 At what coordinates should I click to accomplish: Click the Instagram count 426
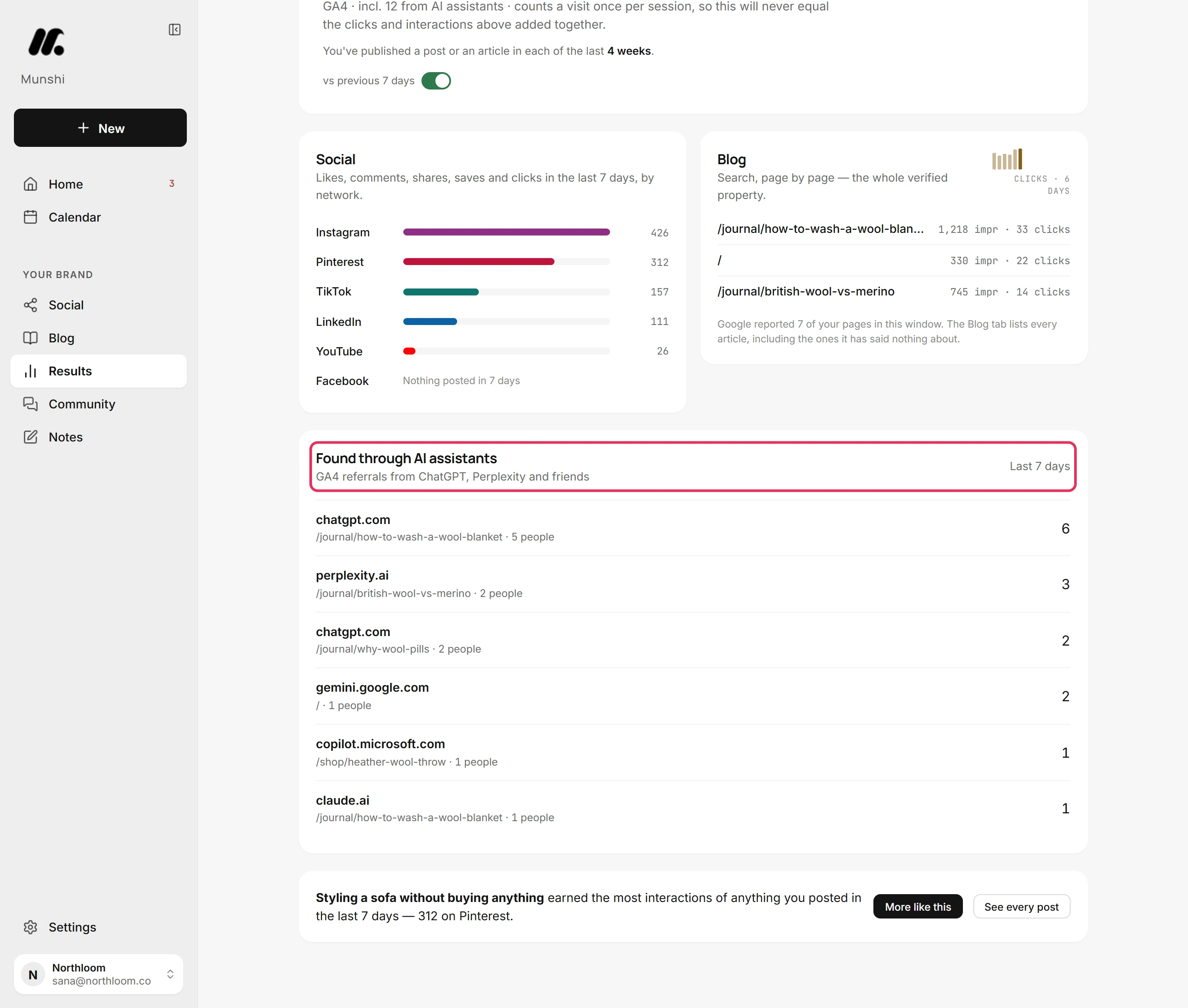[660, 232]
